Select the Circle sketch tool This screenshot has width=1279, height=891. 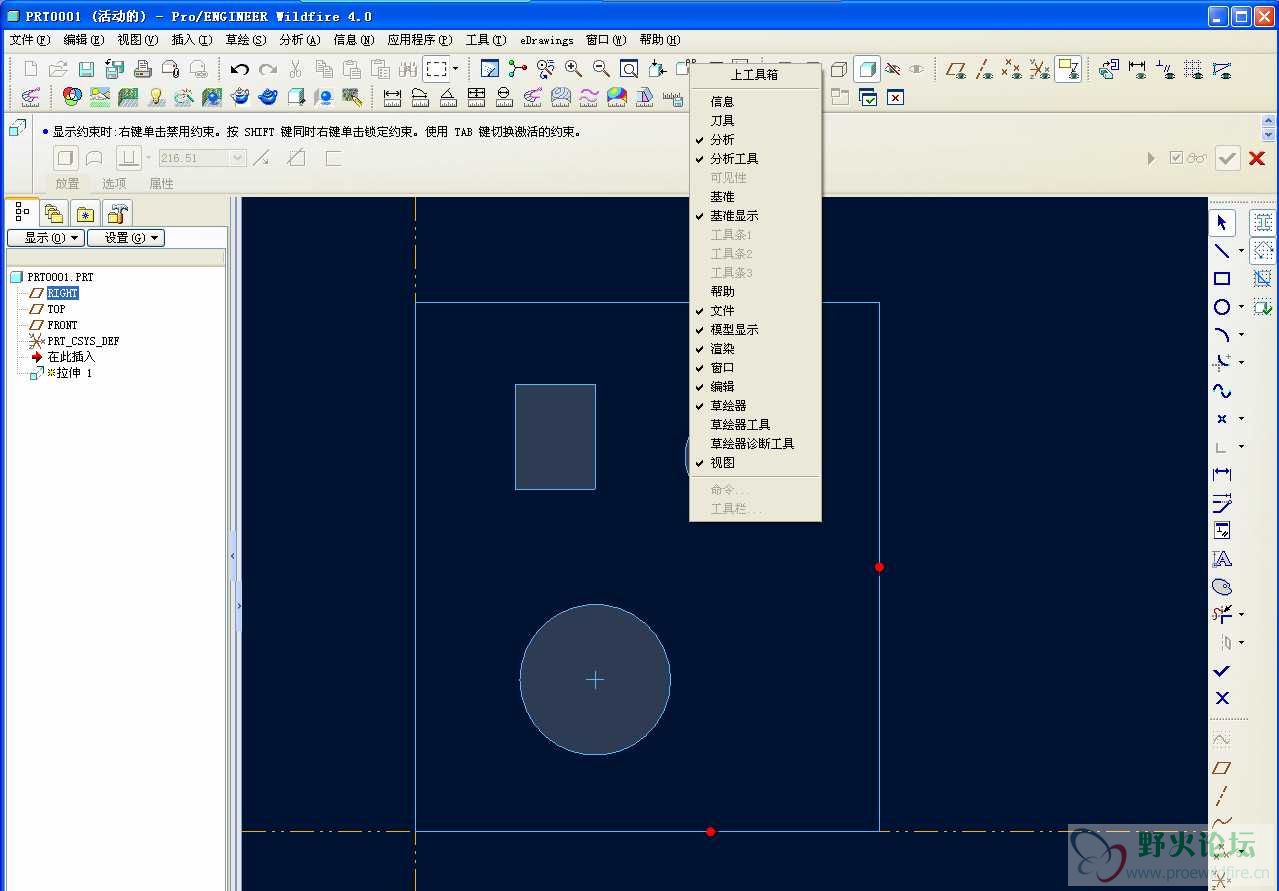1222,306
